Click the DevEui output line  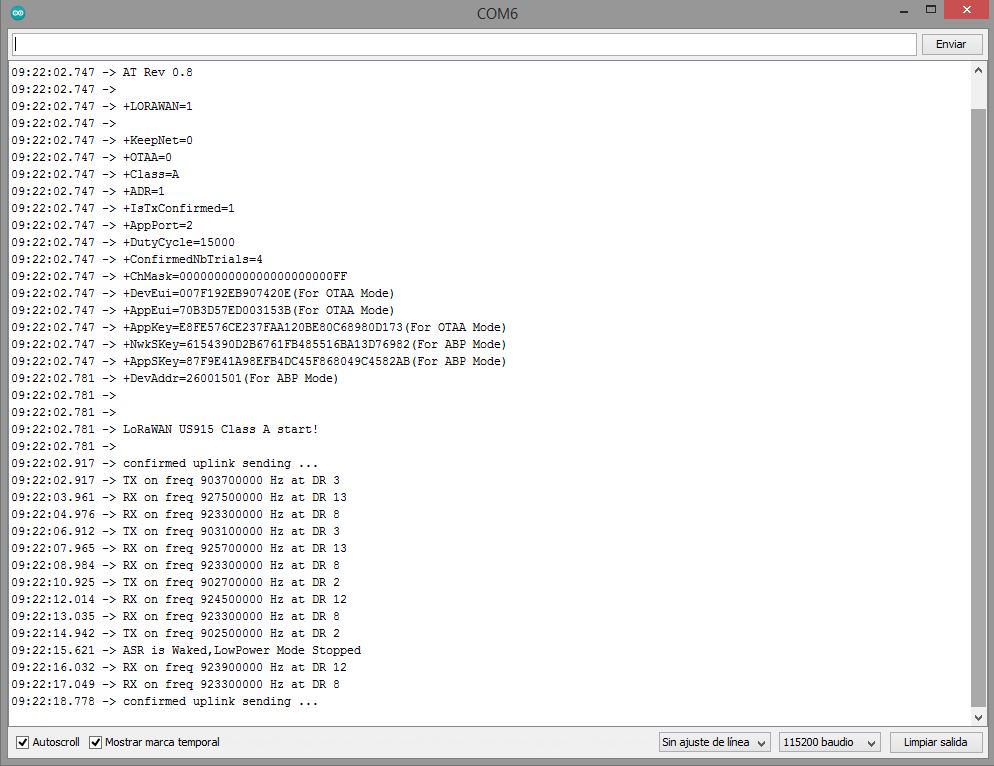click(203, 293)
